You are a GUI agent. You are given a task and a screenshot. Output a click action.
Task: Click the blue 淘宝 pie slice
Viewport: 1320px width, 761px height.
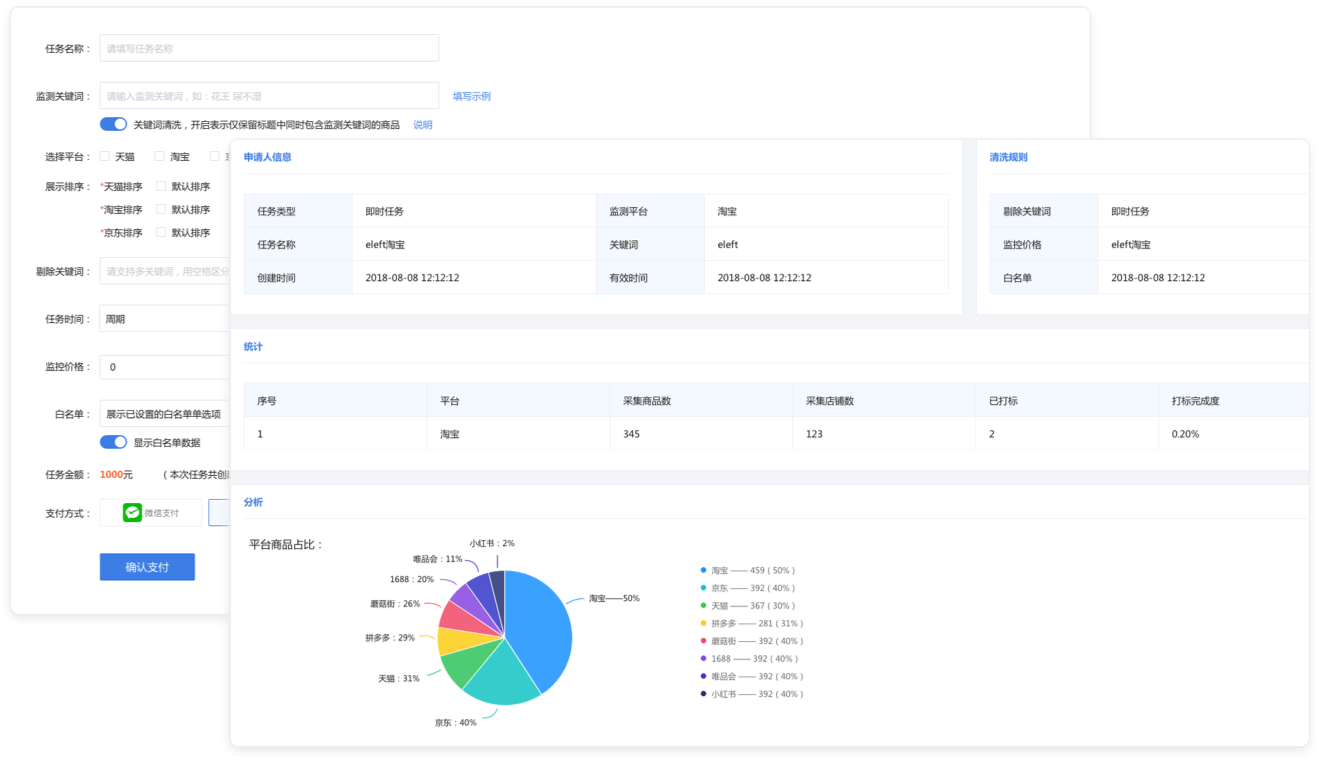540,620
